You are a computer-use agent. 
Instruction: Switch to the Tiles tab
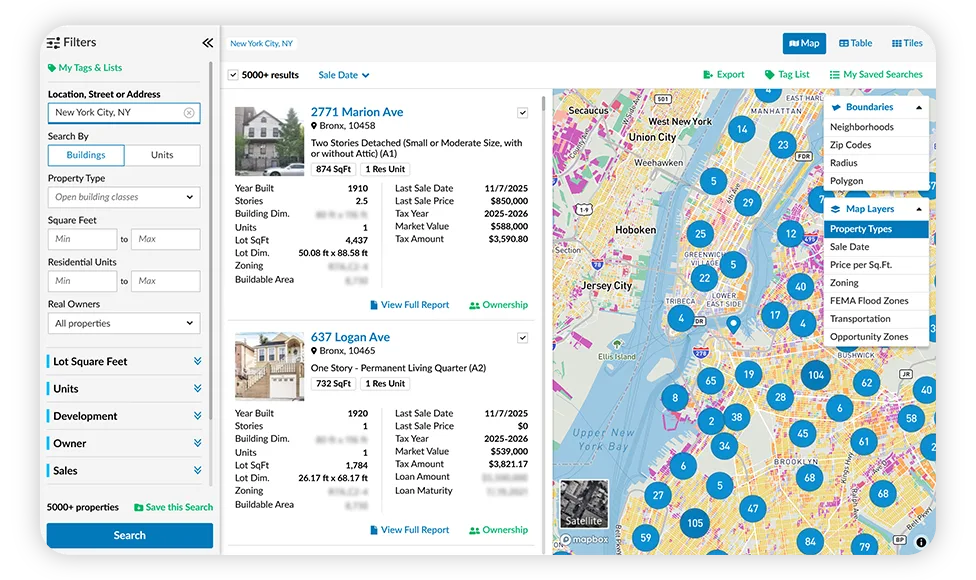(x=908, y=43)
